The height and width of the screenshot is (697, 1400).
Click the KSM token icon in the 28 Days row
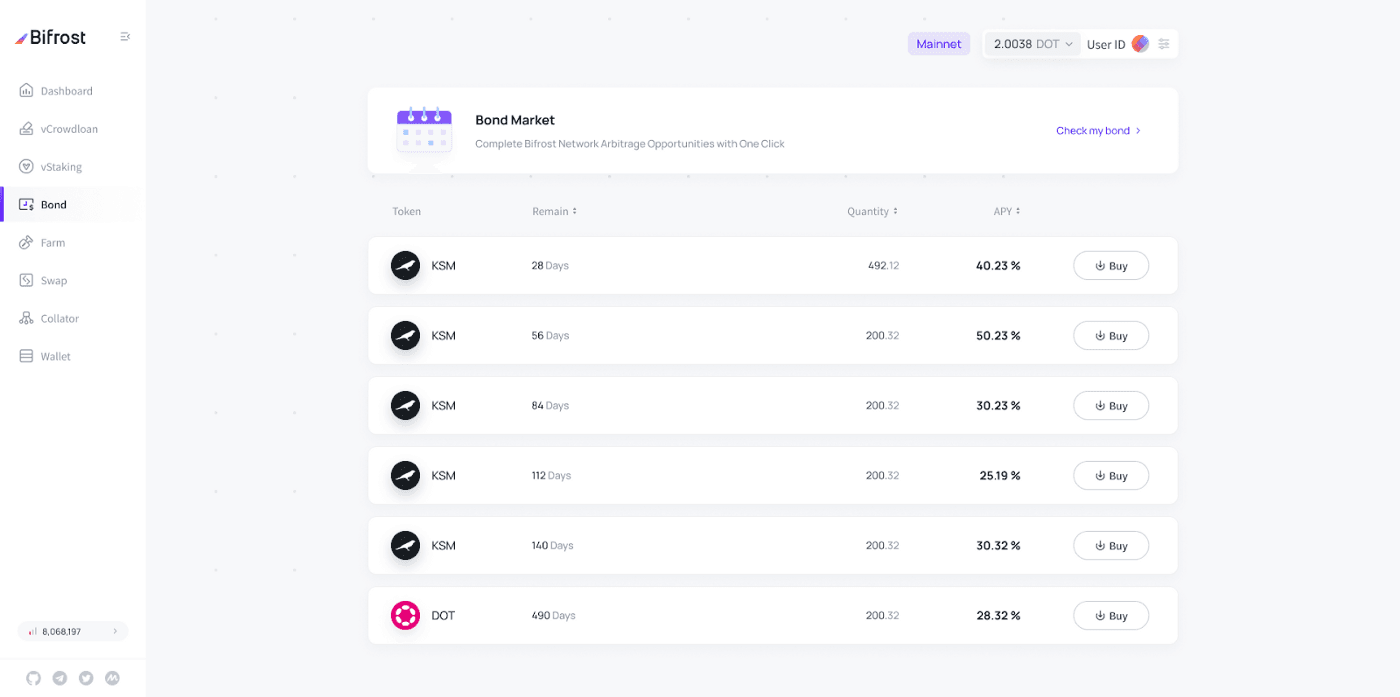pyautogui.click(x=405, y=266)
